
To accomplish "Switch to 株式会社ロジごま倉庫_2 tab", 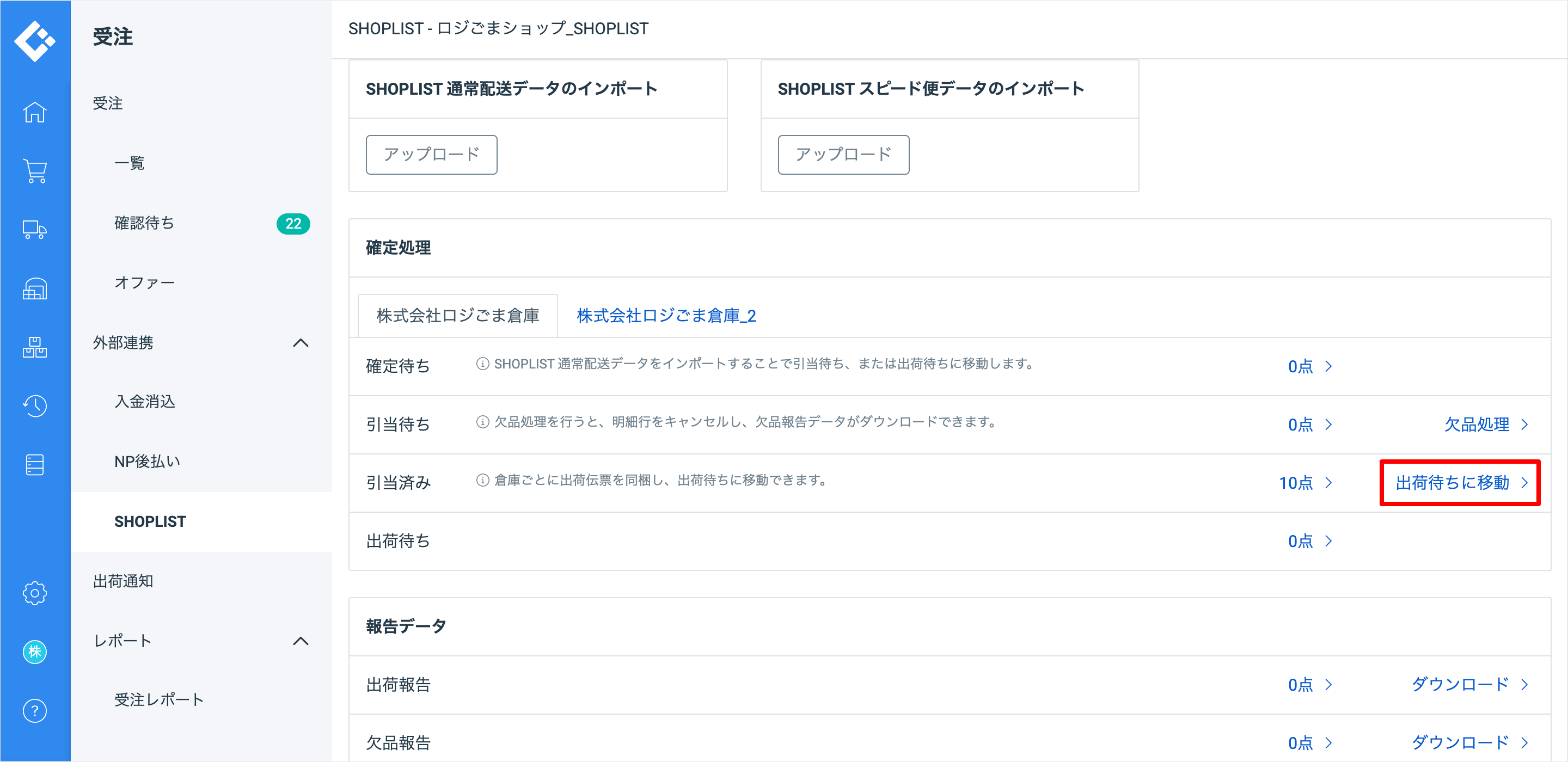I will [x=666, y=316].
